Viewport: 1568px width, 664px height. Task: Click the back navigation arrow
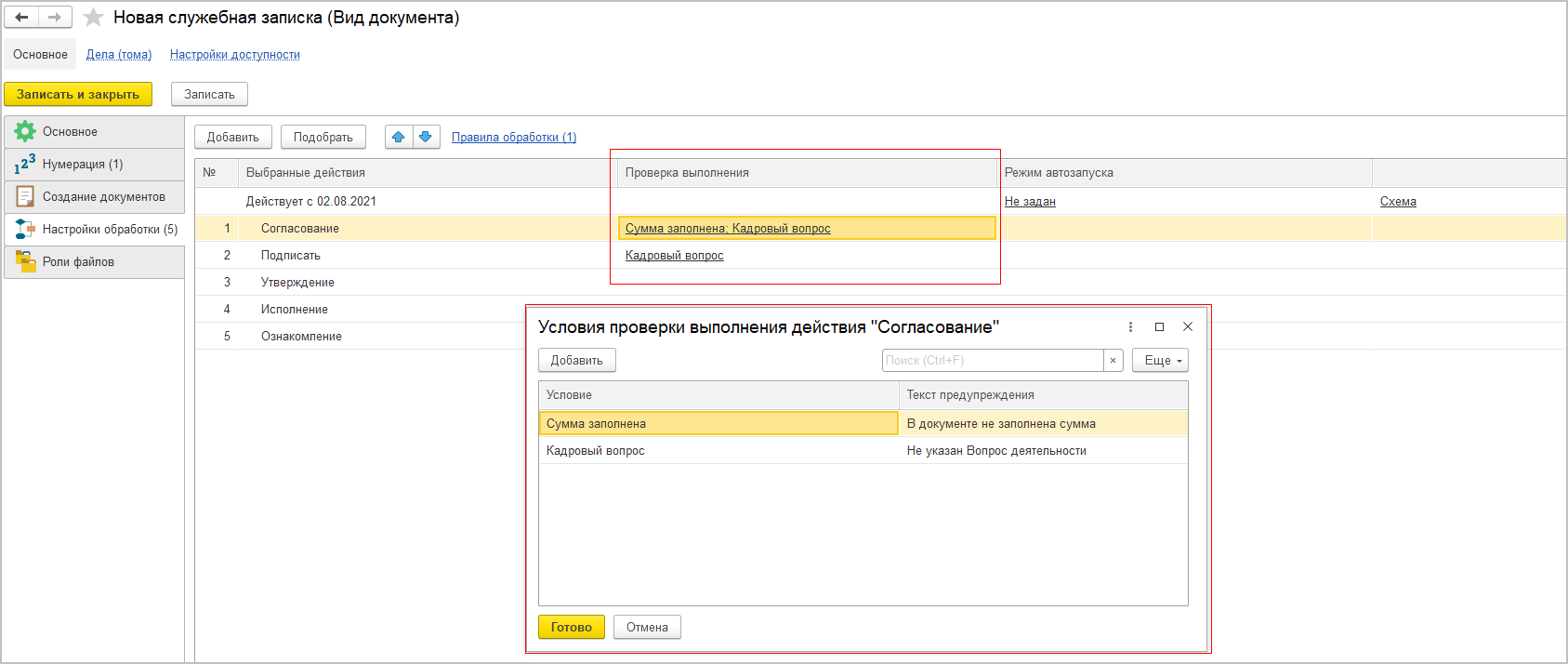[x=21, y=18]
